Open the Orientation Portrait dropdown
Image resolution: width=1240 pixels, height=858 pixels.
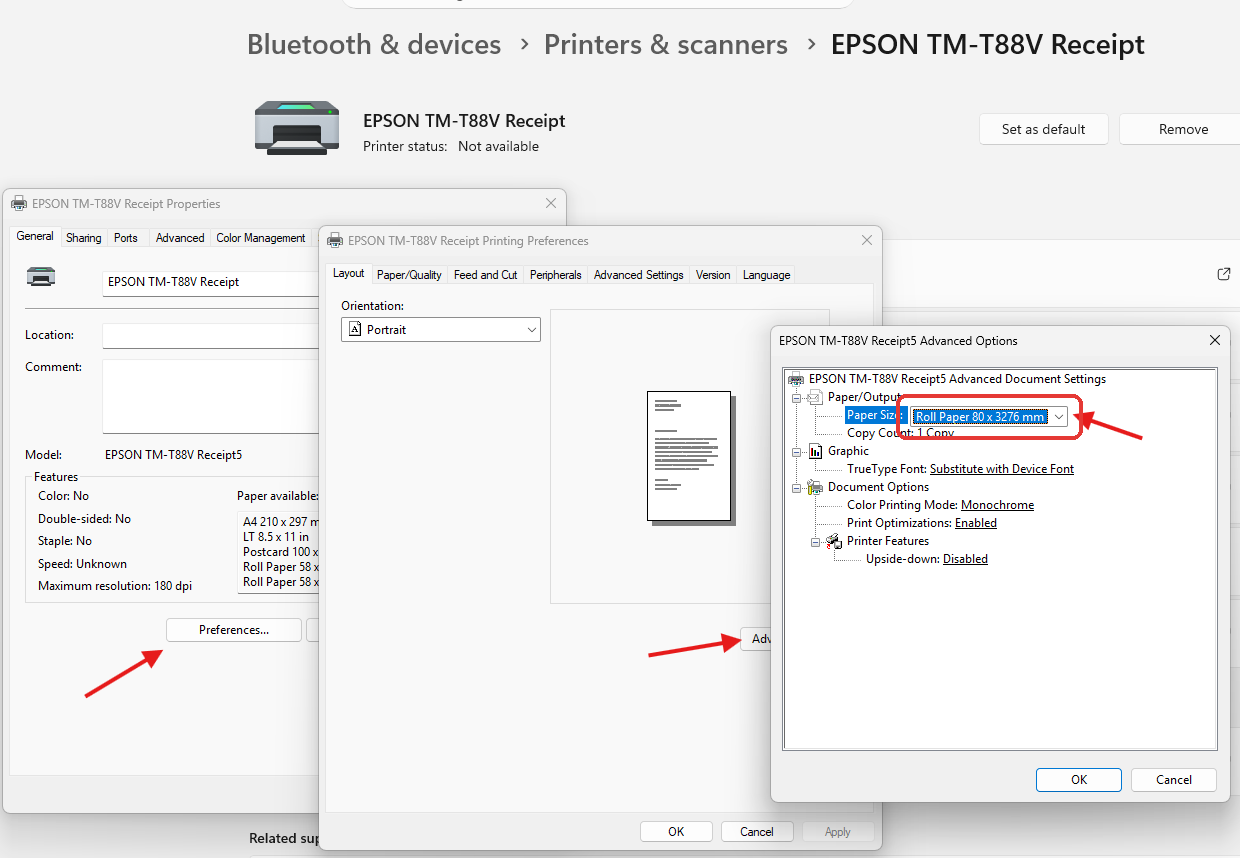(x=440, y=329)
